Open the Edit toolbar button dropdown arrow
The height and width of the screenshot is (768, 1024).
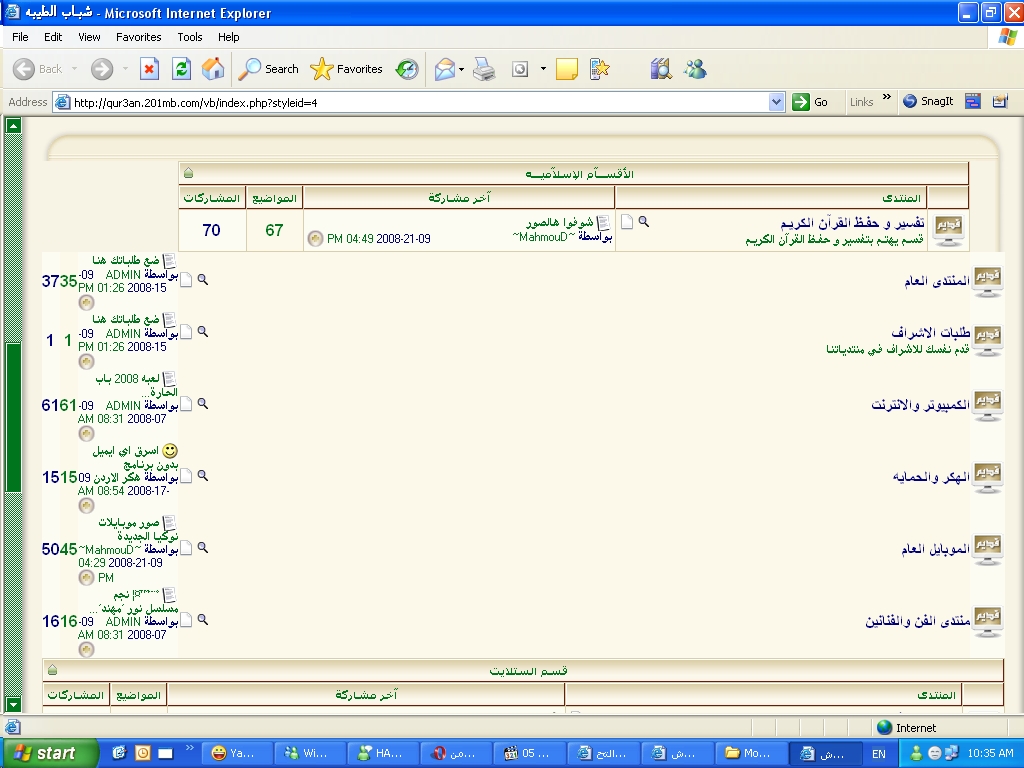[x=543, y=69]
